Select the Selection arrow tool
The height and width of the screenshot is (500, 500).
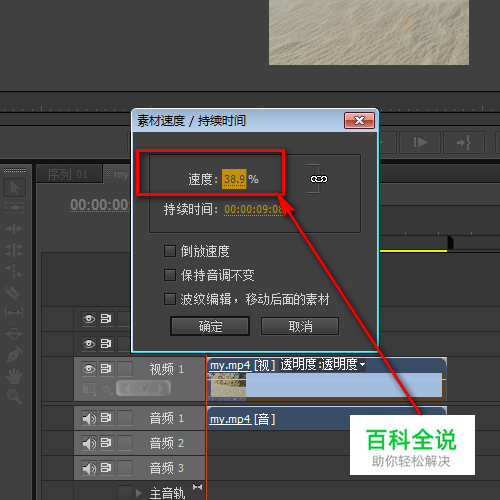point(14,188)
